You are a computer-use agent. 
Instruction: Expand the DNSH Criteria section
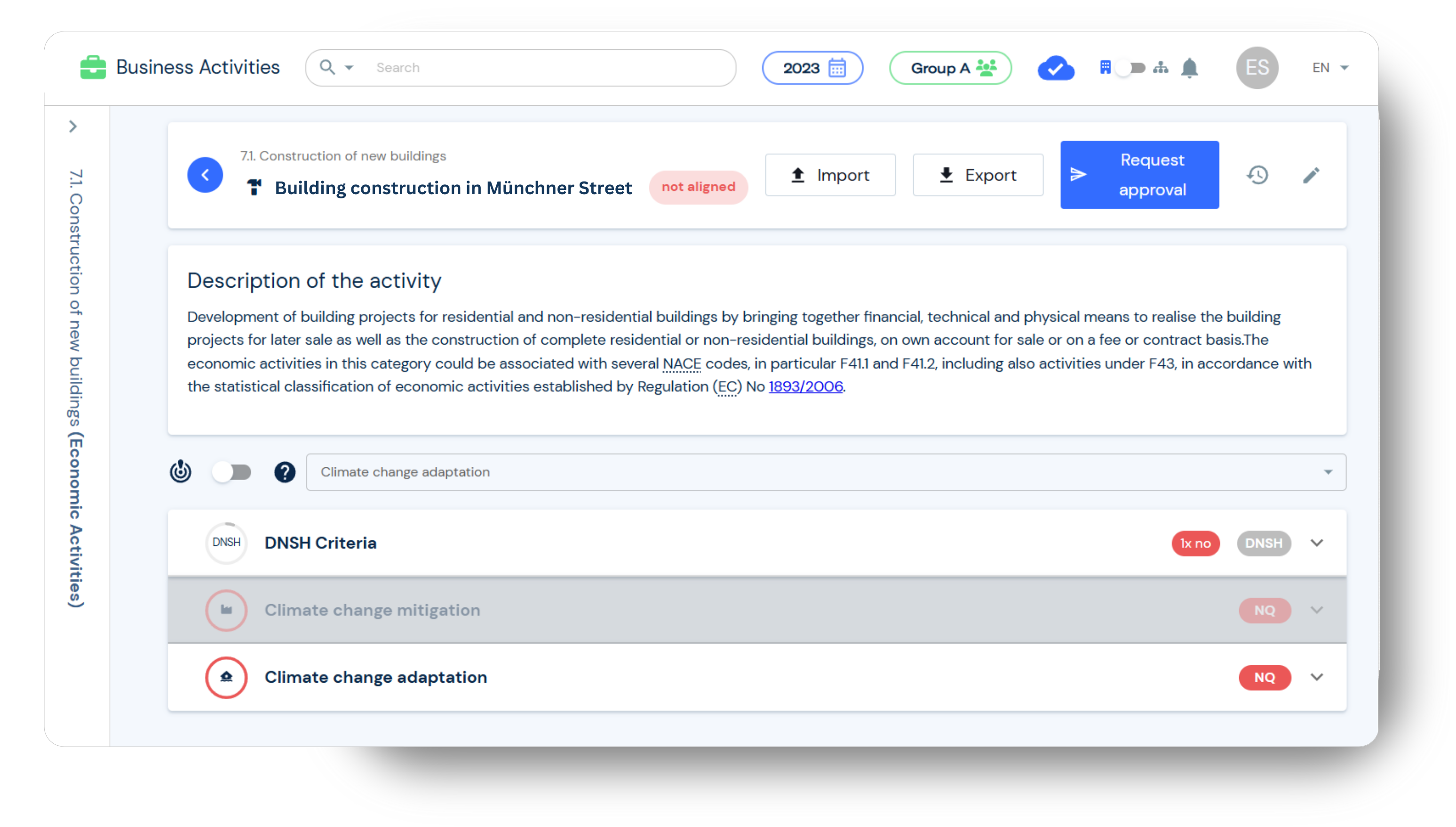(x=1320, y=543)
